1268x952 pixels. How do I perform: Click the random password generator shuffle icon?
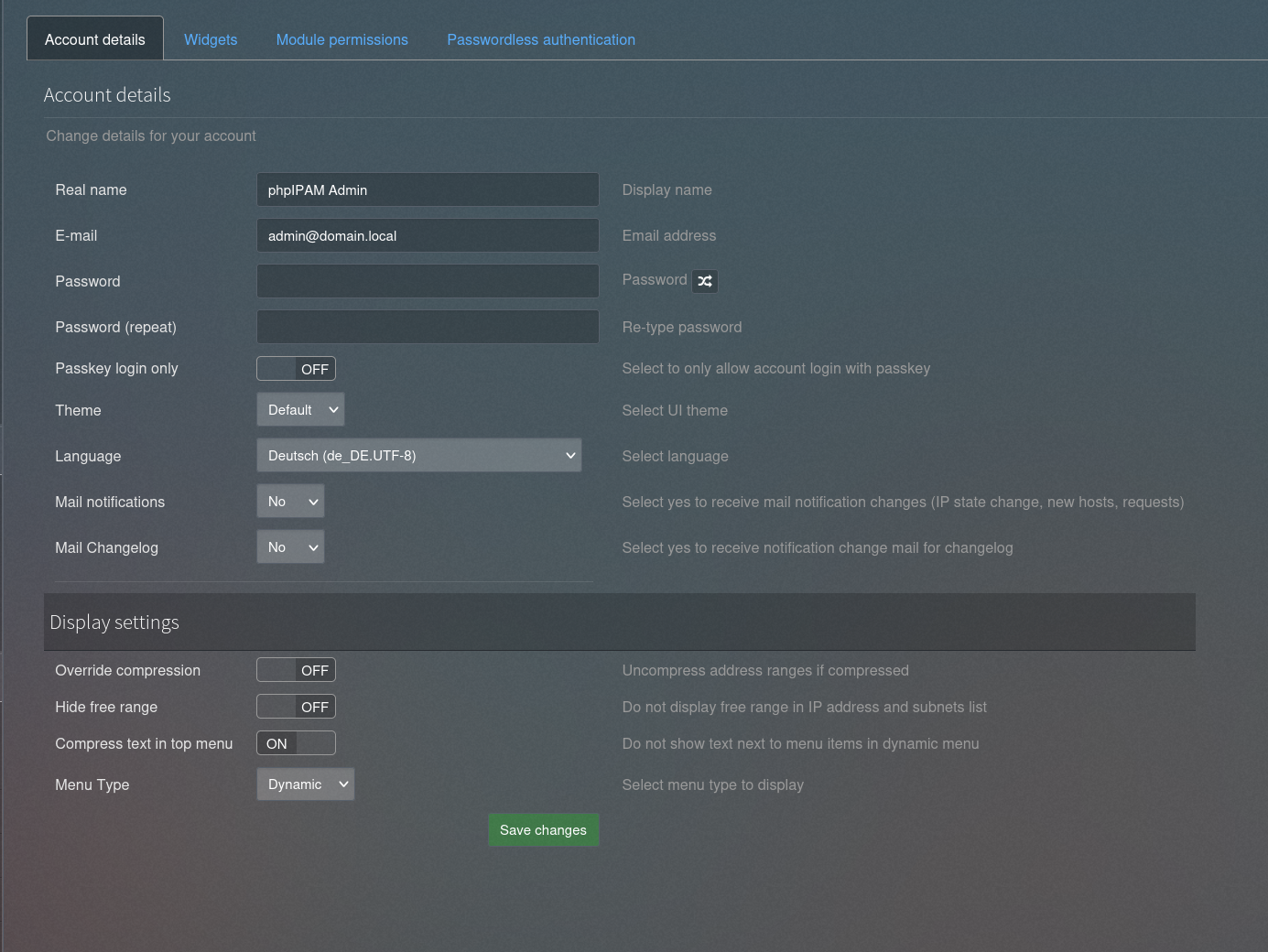coord(704,281)
